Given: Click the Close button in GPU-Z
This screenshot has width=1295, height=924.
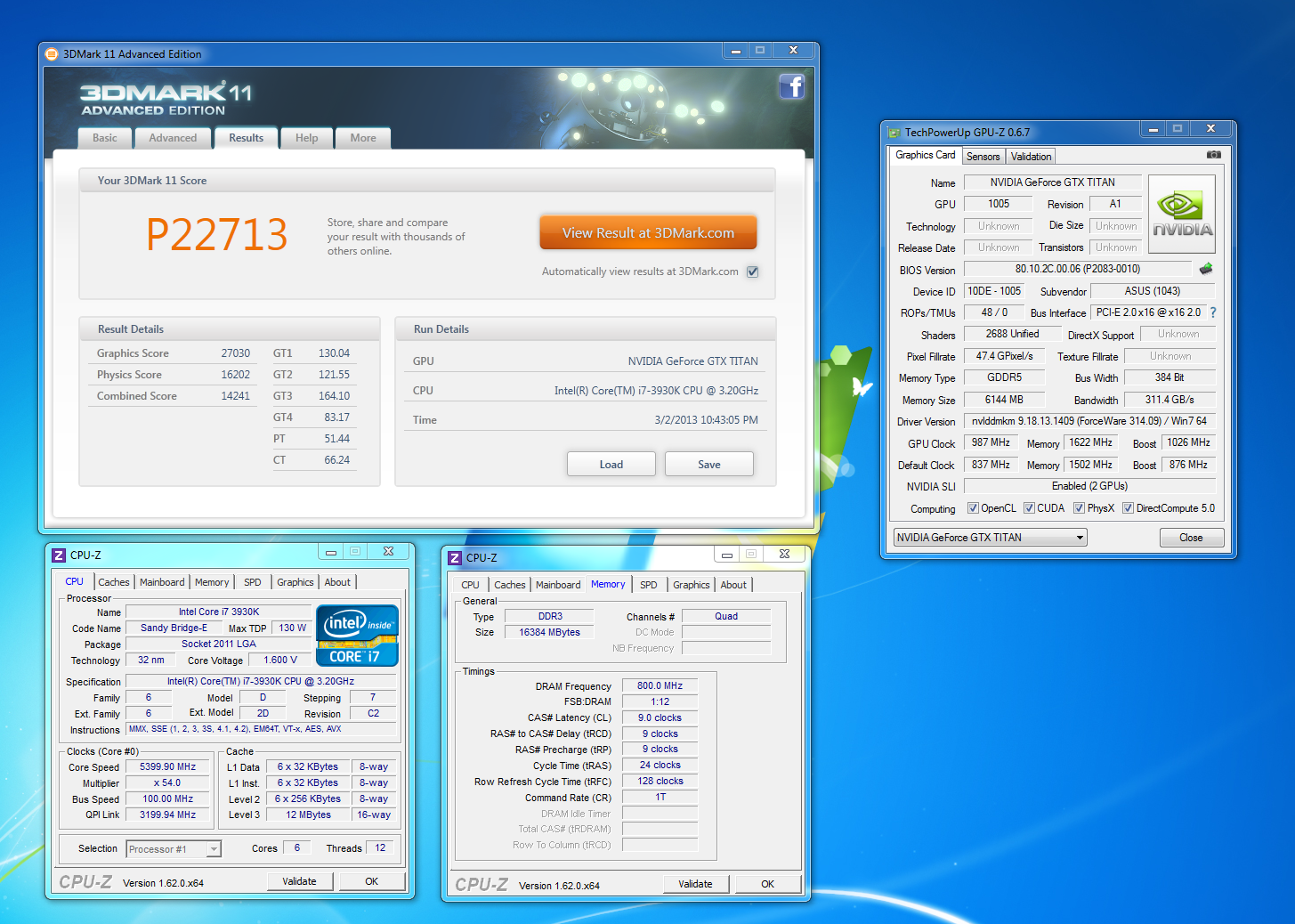Looking at the screenshot, I should [1192, 538].
